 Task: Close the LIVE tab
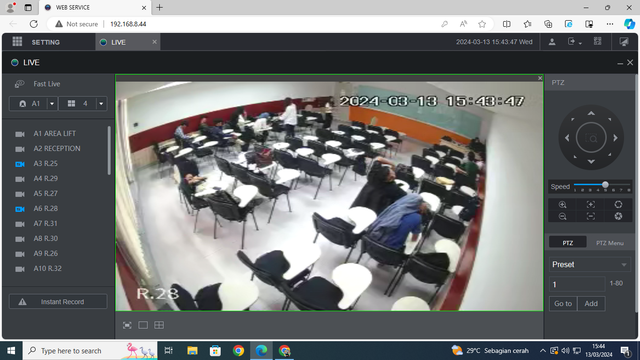point(154,42)
